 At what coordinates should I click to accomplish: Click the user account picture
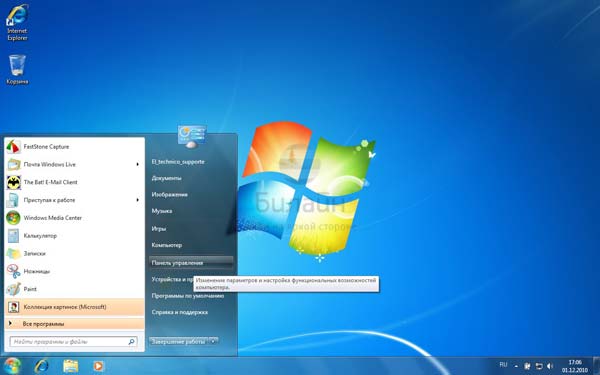click(x=192, y=135)
